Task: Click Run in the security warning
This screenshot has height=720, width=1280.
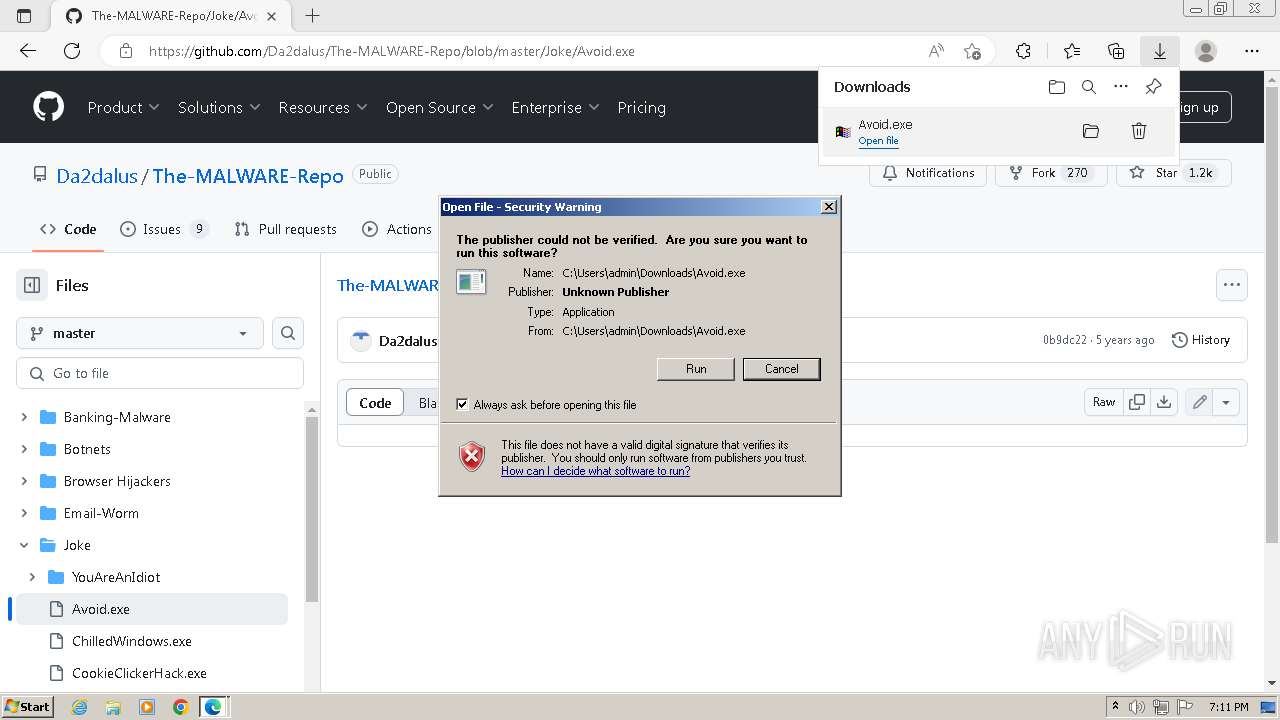Action: point(696,369)
